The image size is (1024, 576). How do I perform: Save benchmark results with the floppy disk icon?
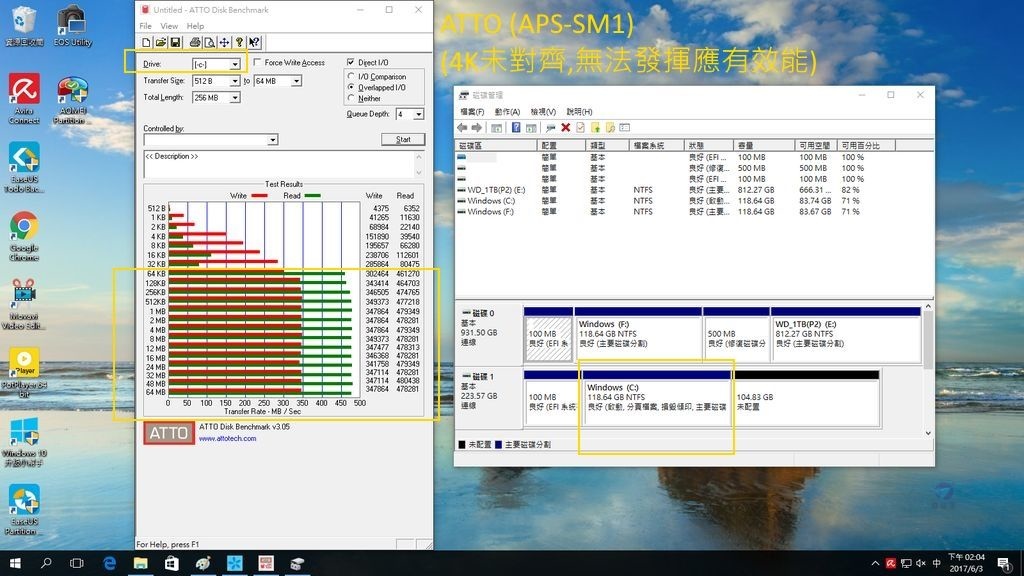[175, 42]
